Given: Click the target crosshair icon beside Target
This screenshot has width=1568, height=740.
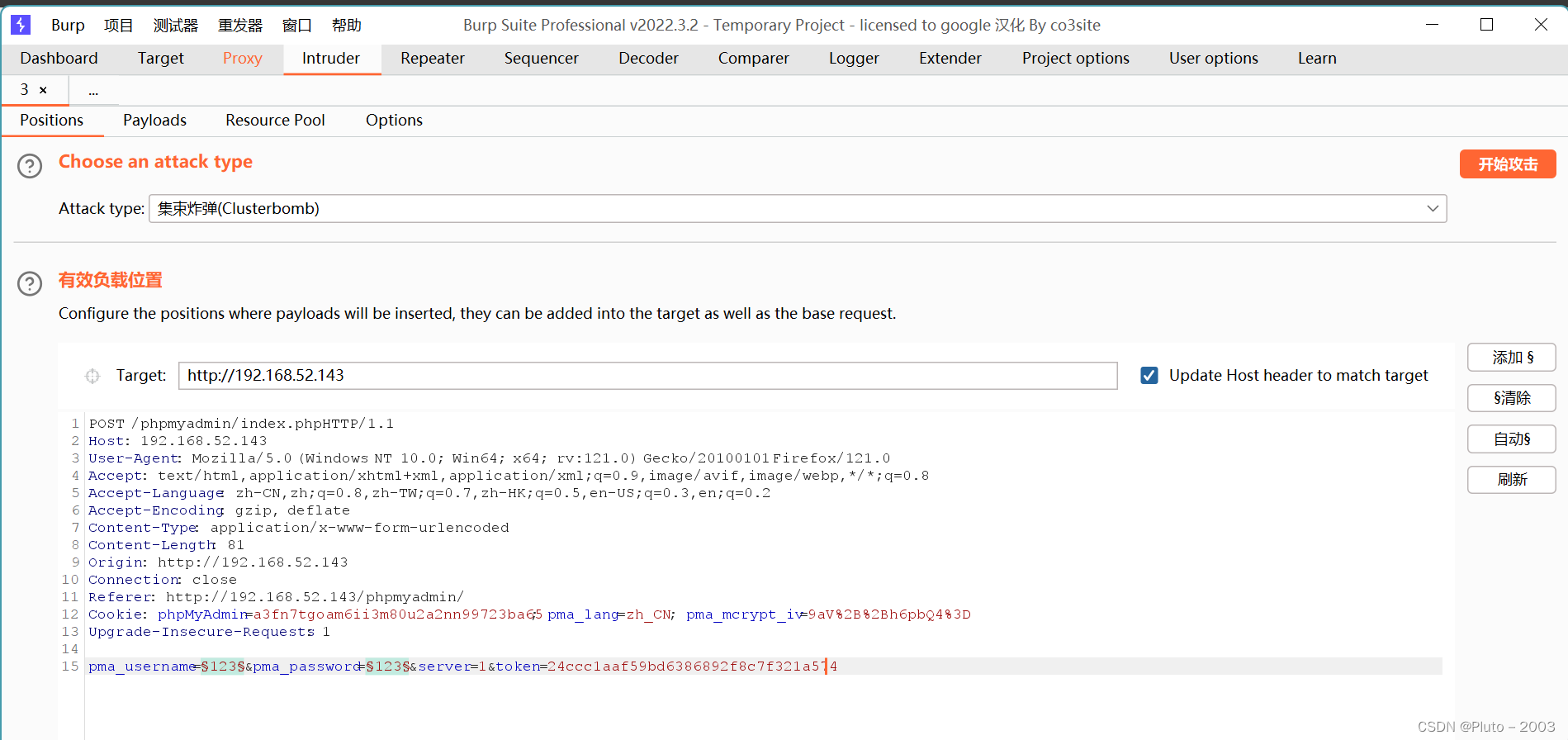Looking at the screenshot, I should 92,376.
